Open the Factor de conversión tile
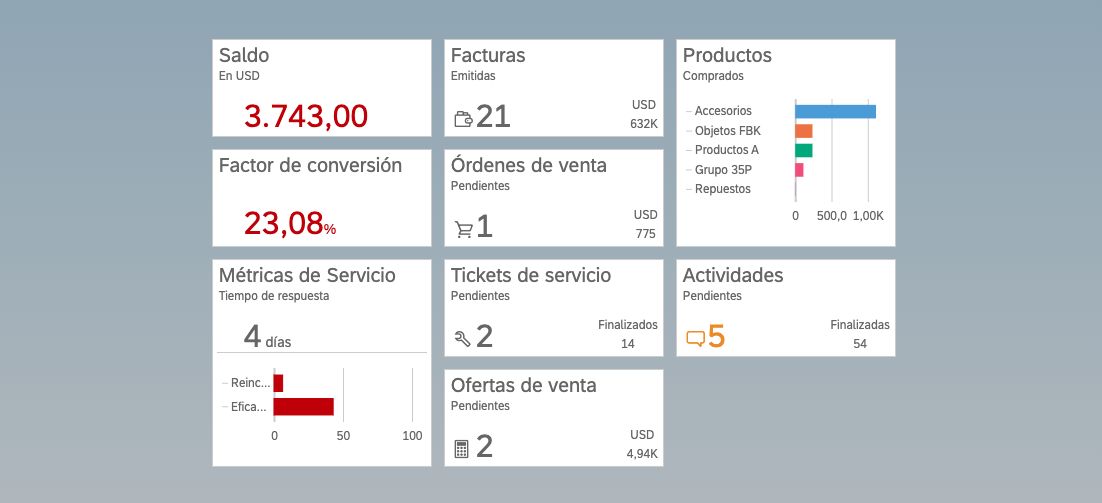Image resolution: width=1102 pixels, height=503 pixels. point(310,166)
